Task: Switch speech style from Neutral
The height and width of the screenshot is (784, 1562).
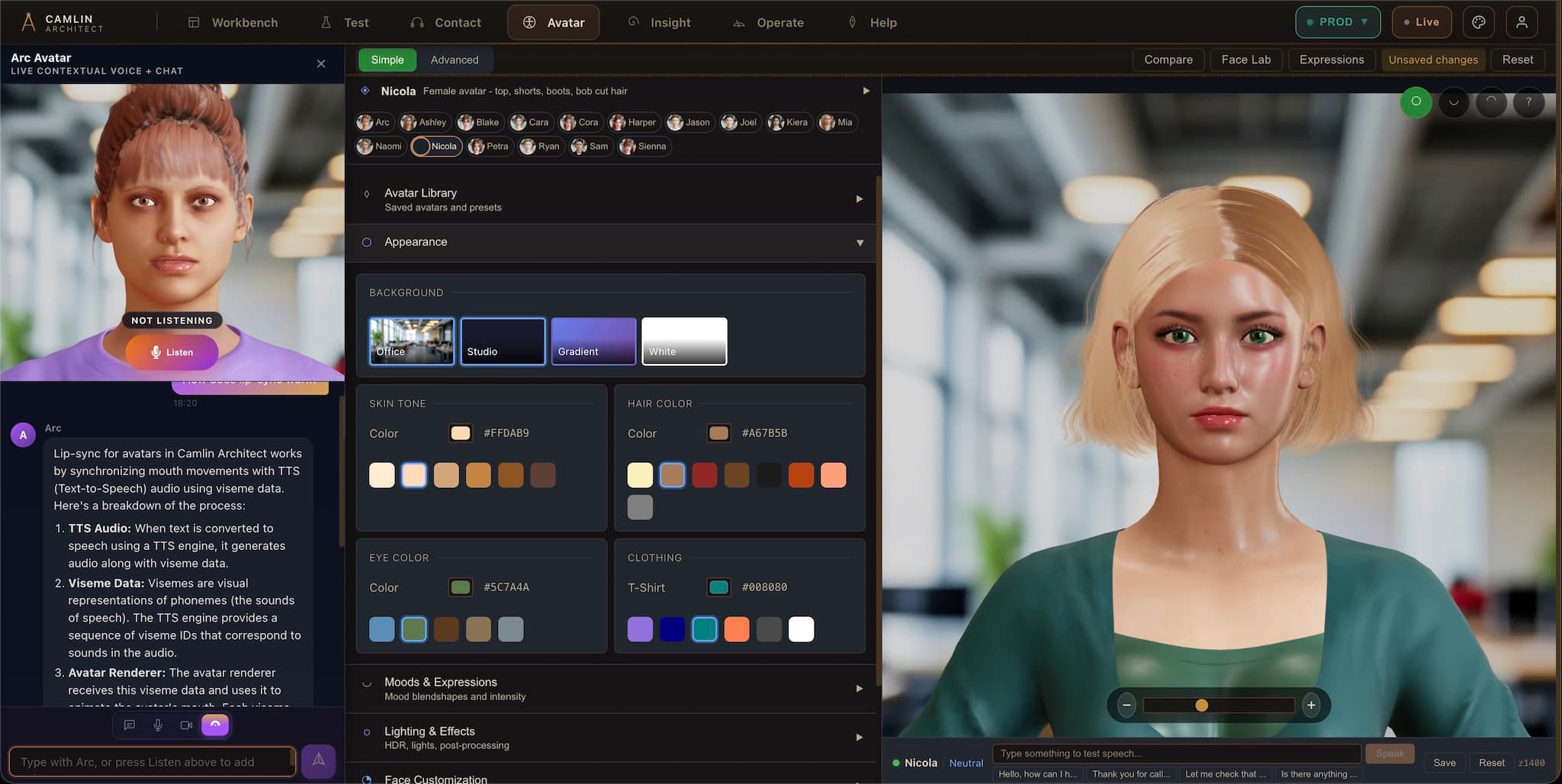Action: click(x=966, y=763)
